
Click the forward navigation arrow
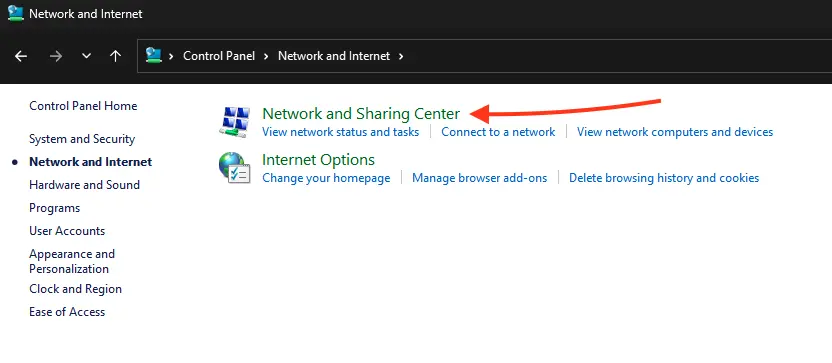click(56, 56)
